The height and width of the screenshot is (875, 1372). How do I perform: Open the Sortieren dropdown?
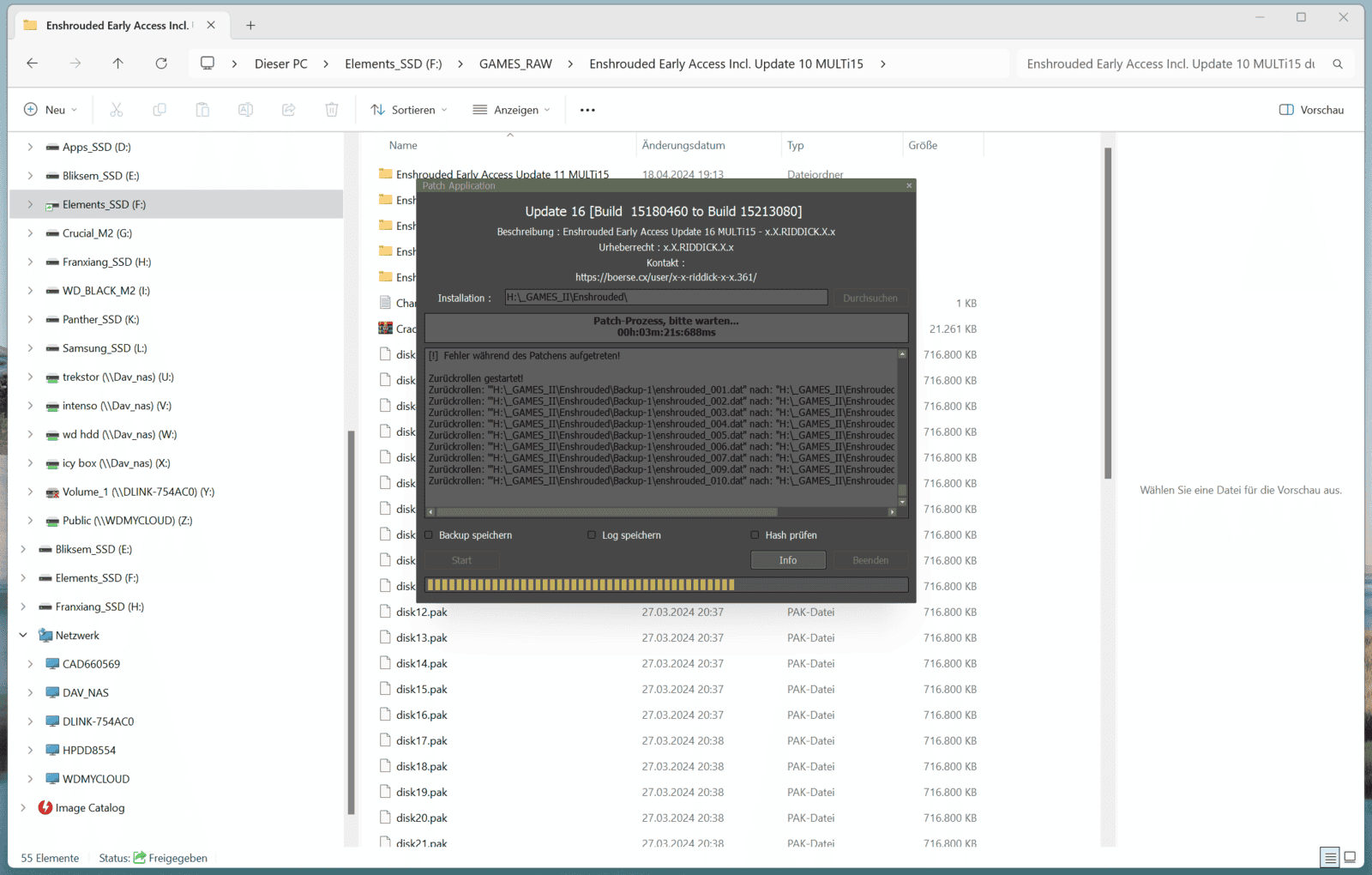tap(409, 110)
